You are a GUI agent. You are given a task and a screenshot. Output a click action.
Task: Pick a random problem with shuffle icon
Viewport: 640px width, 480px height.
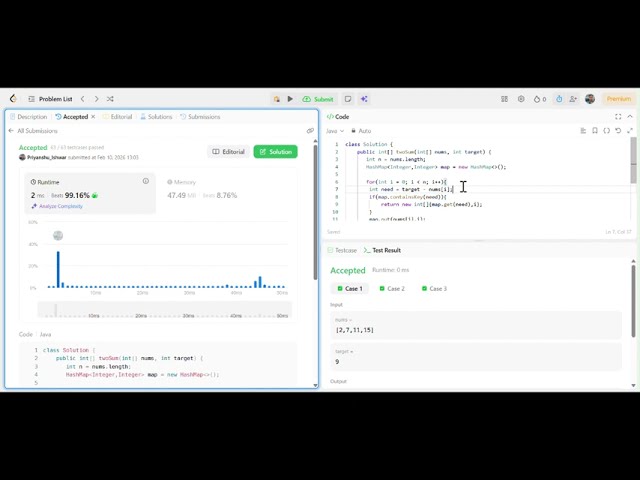(x=110, y=99)
